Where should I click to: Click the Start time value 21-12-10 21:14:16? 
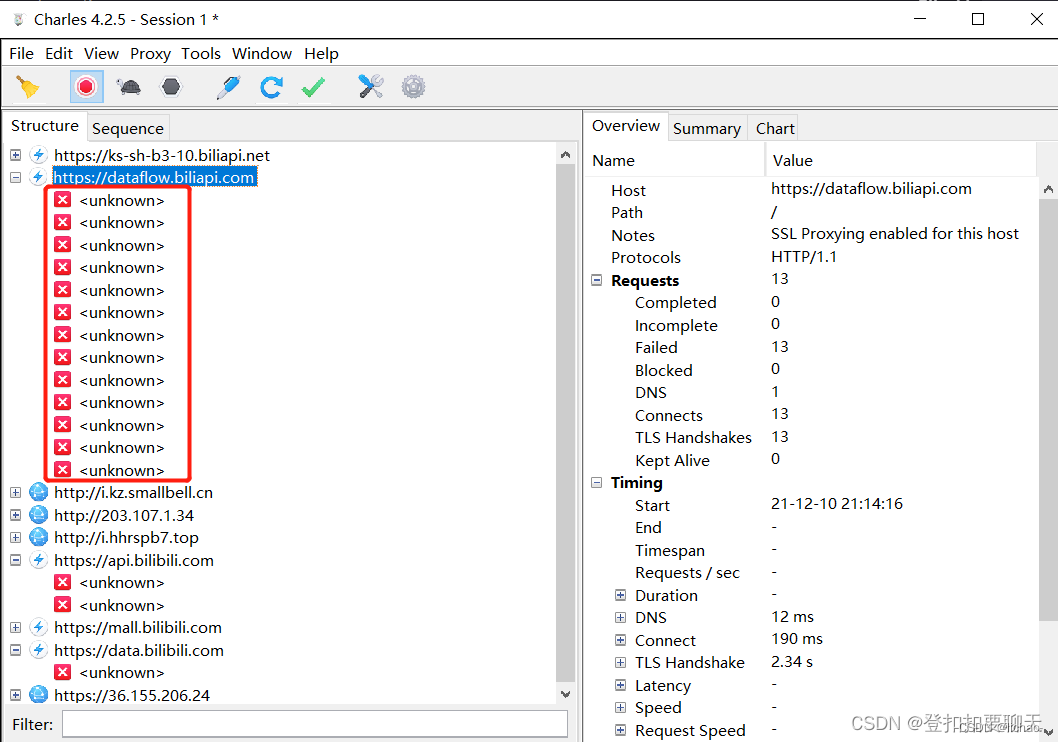click(837, 503)
